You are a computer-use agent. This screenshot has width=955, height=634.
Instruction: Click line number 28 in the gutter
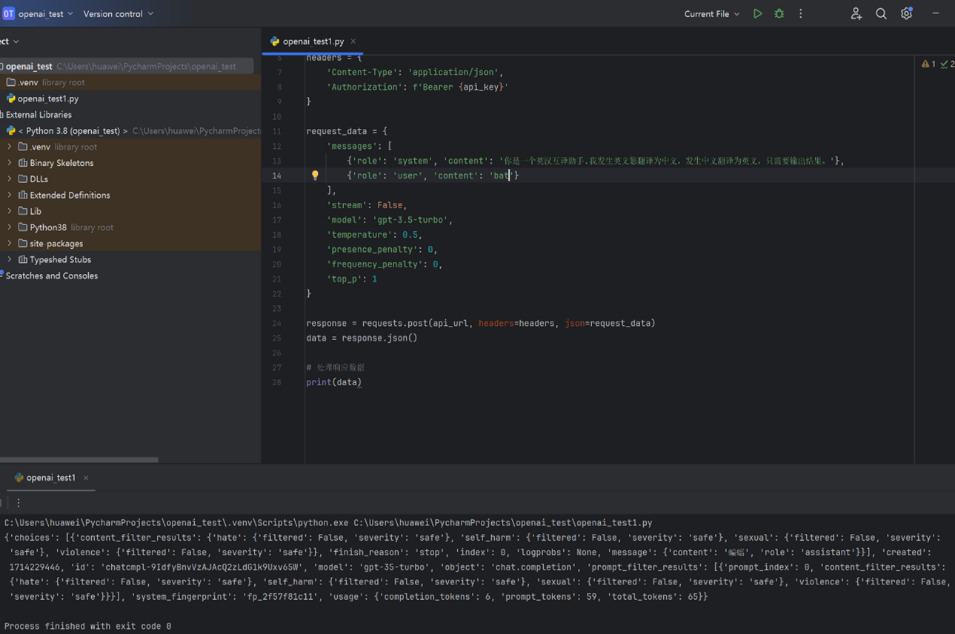[x=277, y=382]
